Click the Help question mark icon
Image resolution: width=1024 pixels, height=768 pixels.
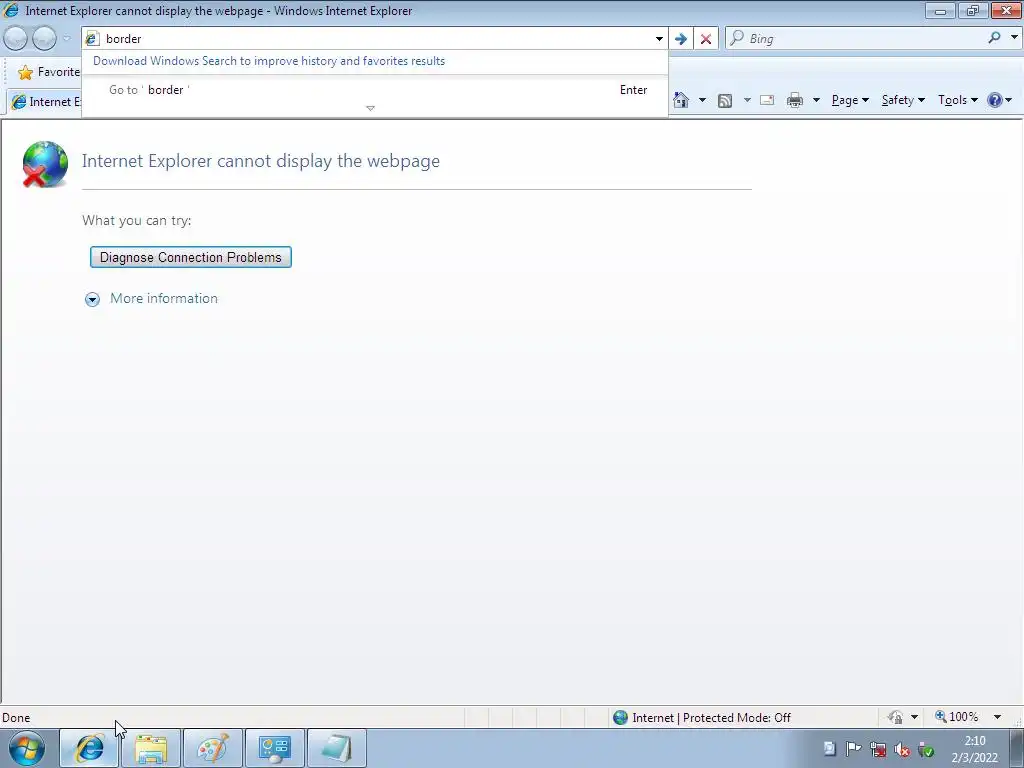(x=995, y=100)
